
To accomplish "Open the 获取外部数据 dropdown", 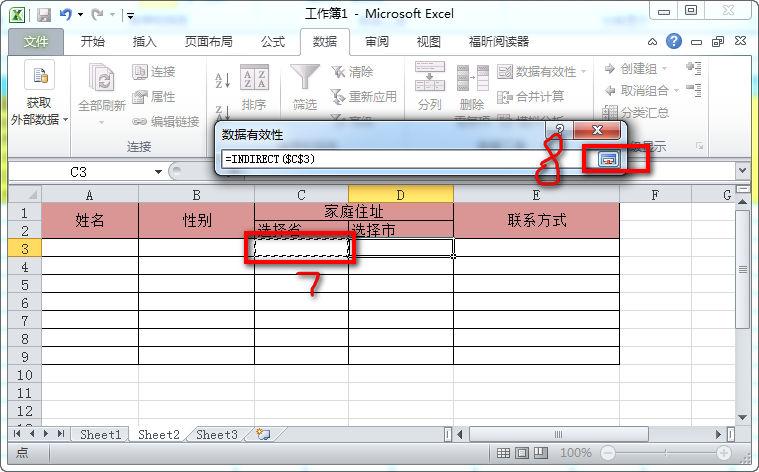I will point(39,110).
